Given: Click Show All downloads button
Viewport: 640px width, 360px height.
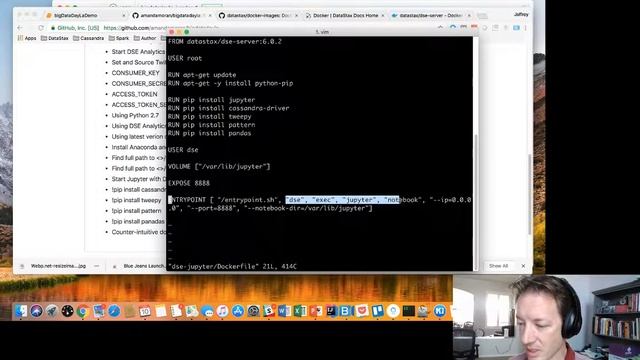Looking at the screenshot, I should (x=498, y=266).
